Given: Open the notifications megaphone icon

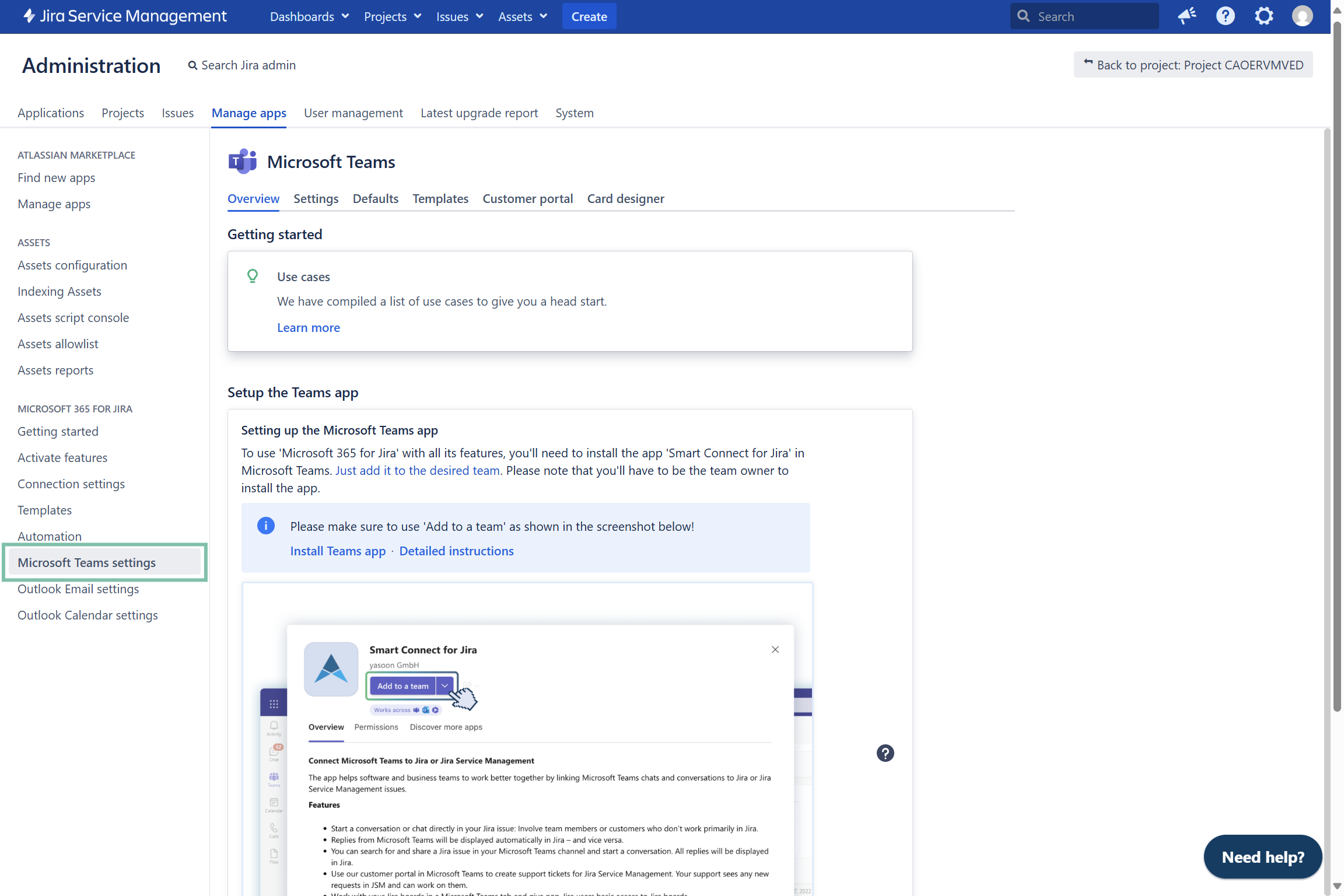Looking at the screenshot, I should pyautogui.click(x=1186, y=16).
